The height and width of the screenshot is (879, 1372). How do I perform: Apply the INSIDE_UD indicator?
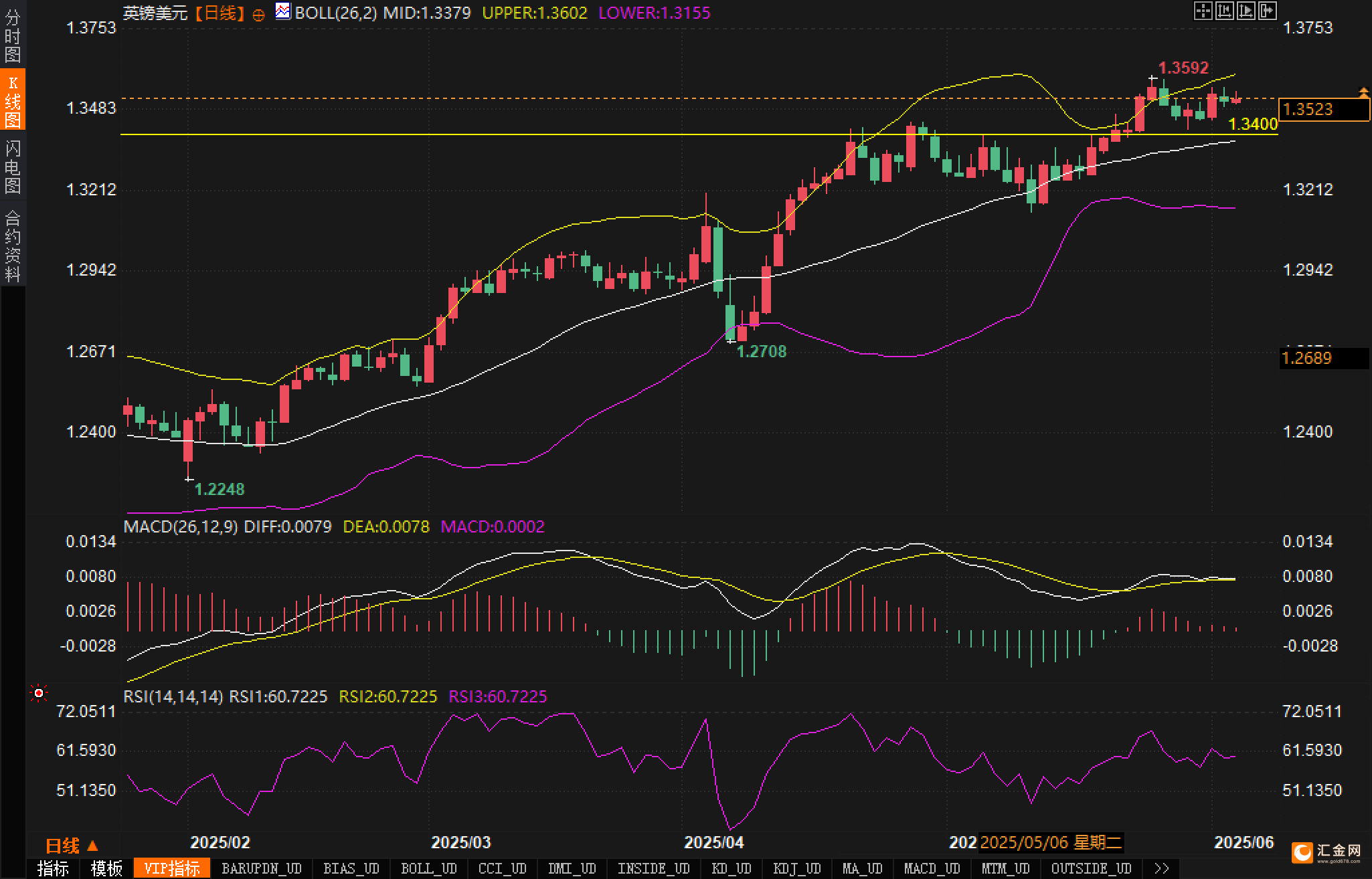[653, 868]
